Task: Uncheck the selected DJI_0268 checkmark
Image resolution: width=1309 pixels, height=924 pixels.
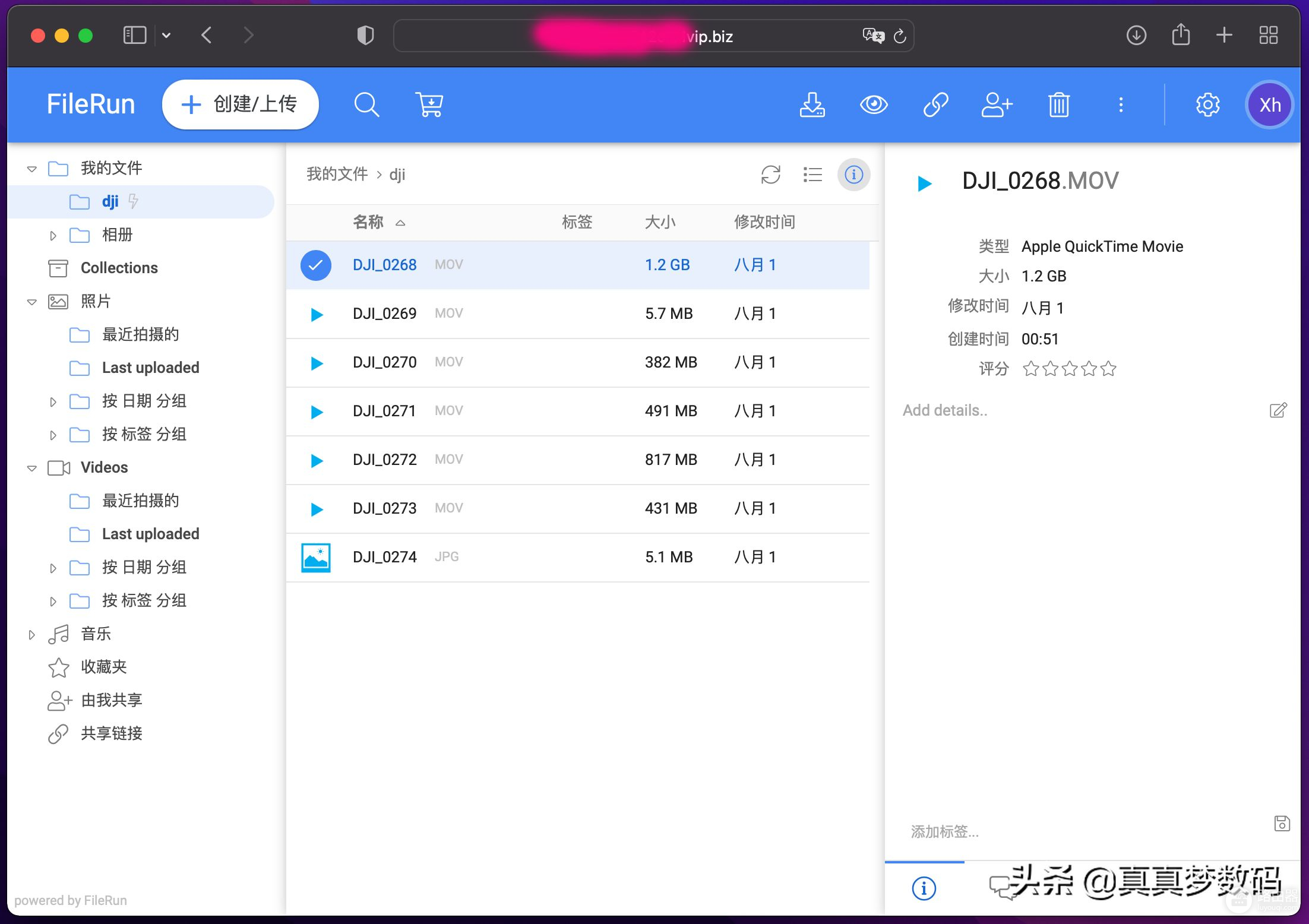Action: tap(315, 265)
